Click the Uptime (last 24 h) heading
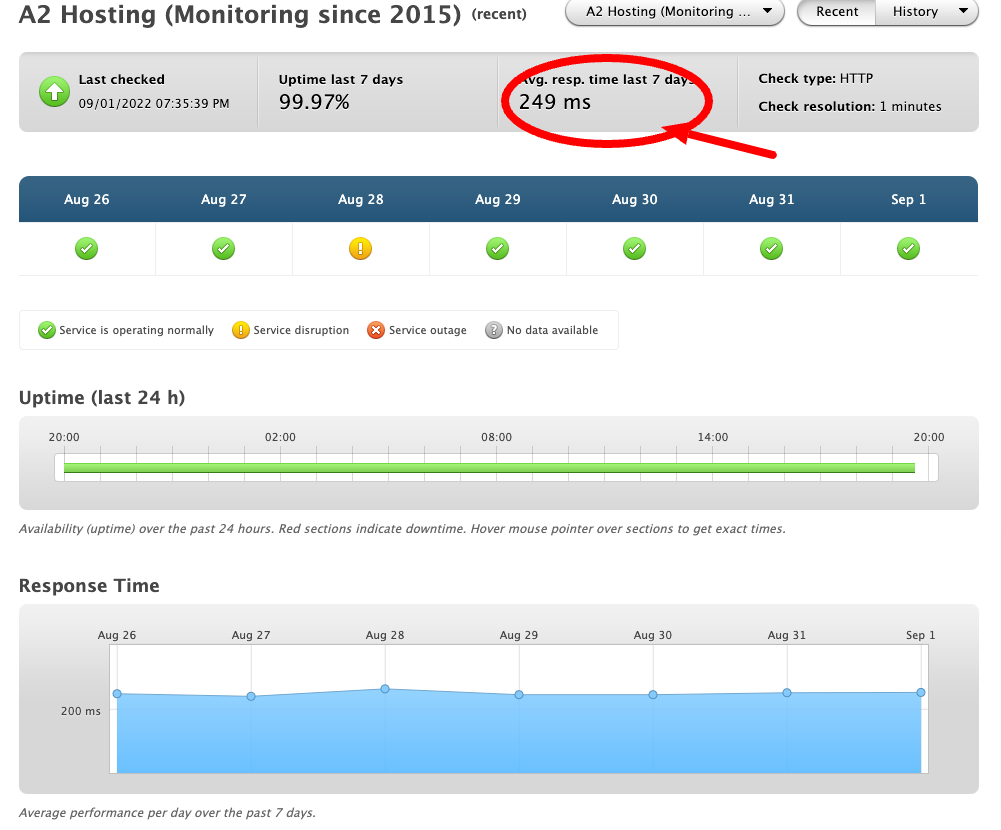Image resolution: width=1001 pixels, height=830 pixels. click(102, 398)
